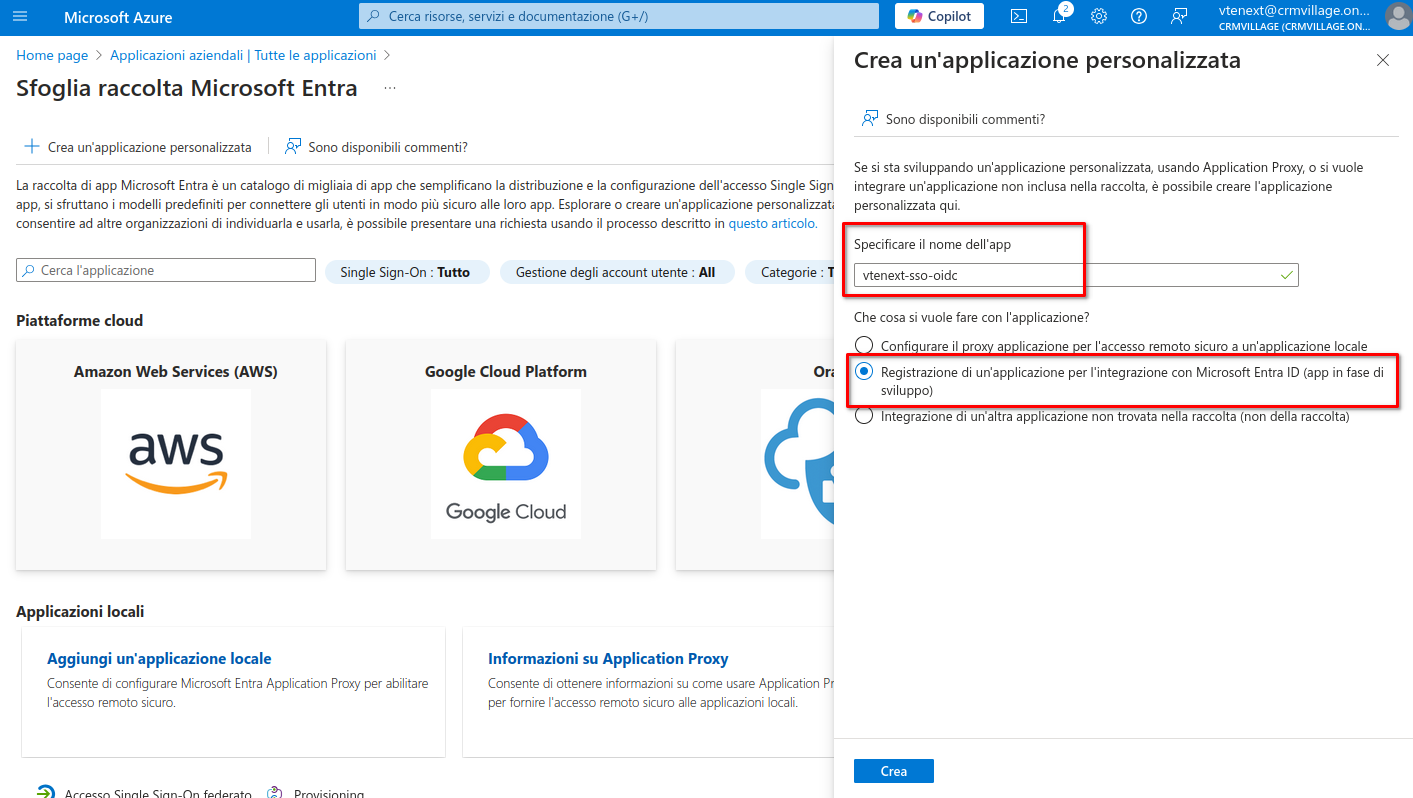Open the Azure portal hamburger menu

pyautogui.click(x=21, y=17)
